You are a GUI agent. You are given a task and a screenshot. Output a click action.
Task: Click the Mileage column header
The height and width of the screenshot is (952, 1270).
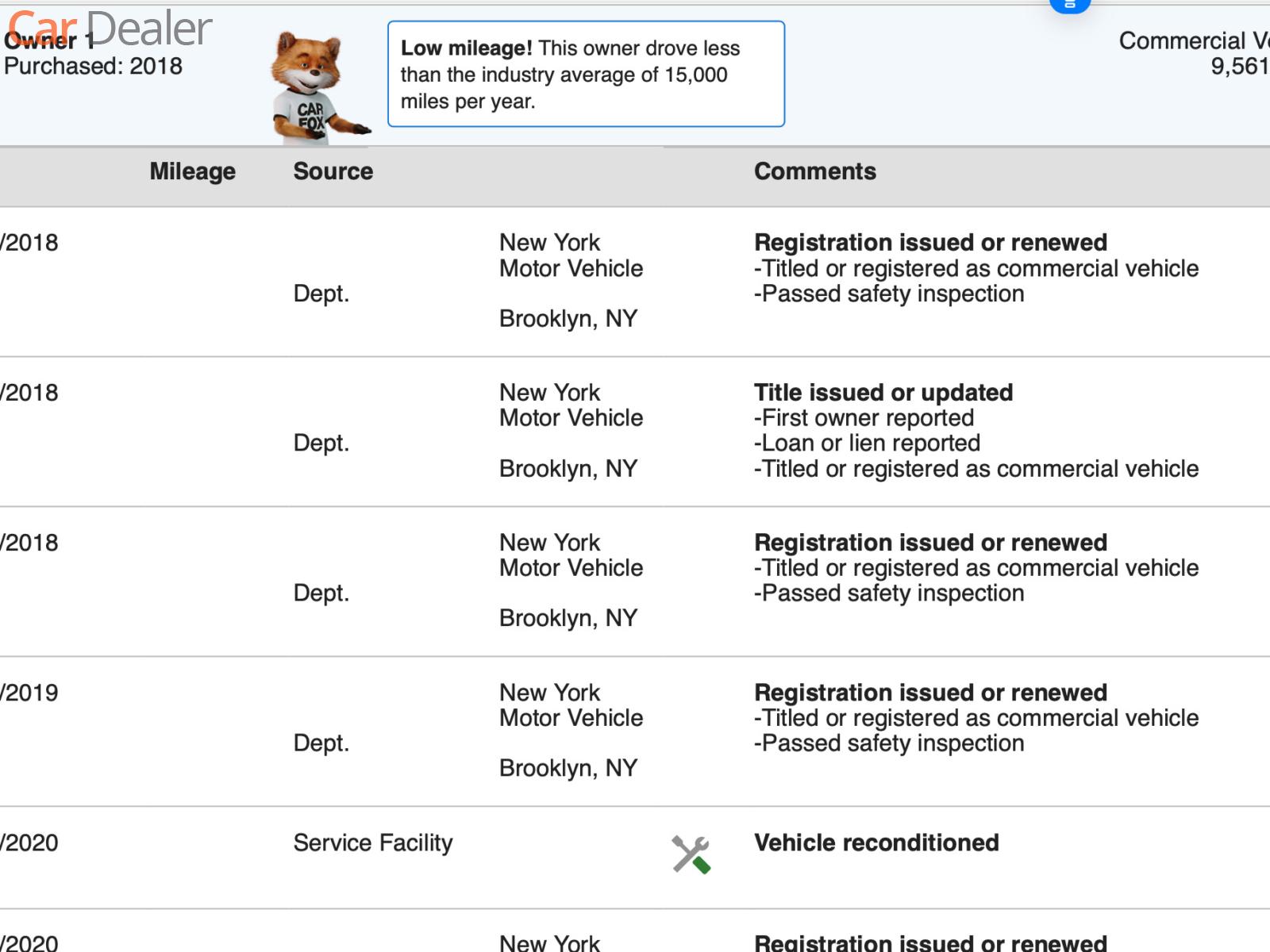192,171
